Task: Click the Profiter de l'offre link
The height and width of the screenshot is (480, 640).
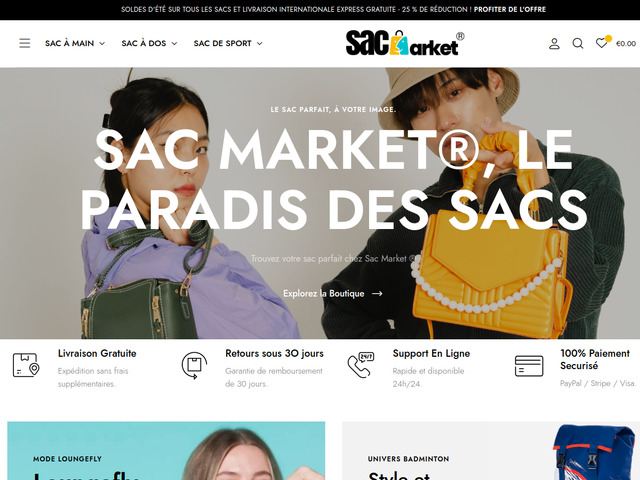Action: pos(510,9)
